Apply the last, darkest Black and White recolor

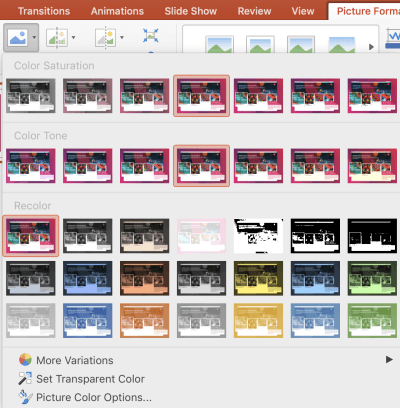point(372,236)
